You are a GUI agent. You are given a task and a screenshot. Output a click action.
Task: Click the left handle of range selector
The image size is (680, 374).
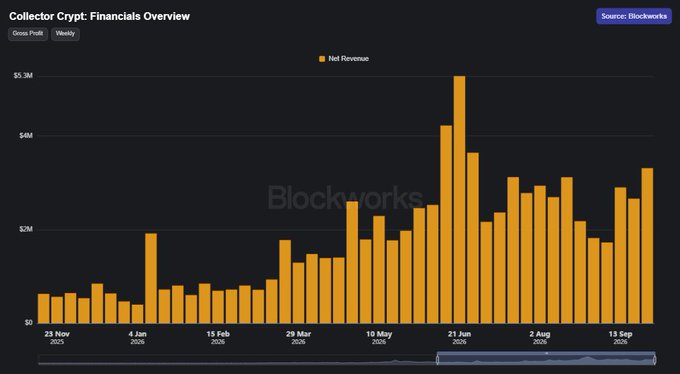click(x=437, y=360)
